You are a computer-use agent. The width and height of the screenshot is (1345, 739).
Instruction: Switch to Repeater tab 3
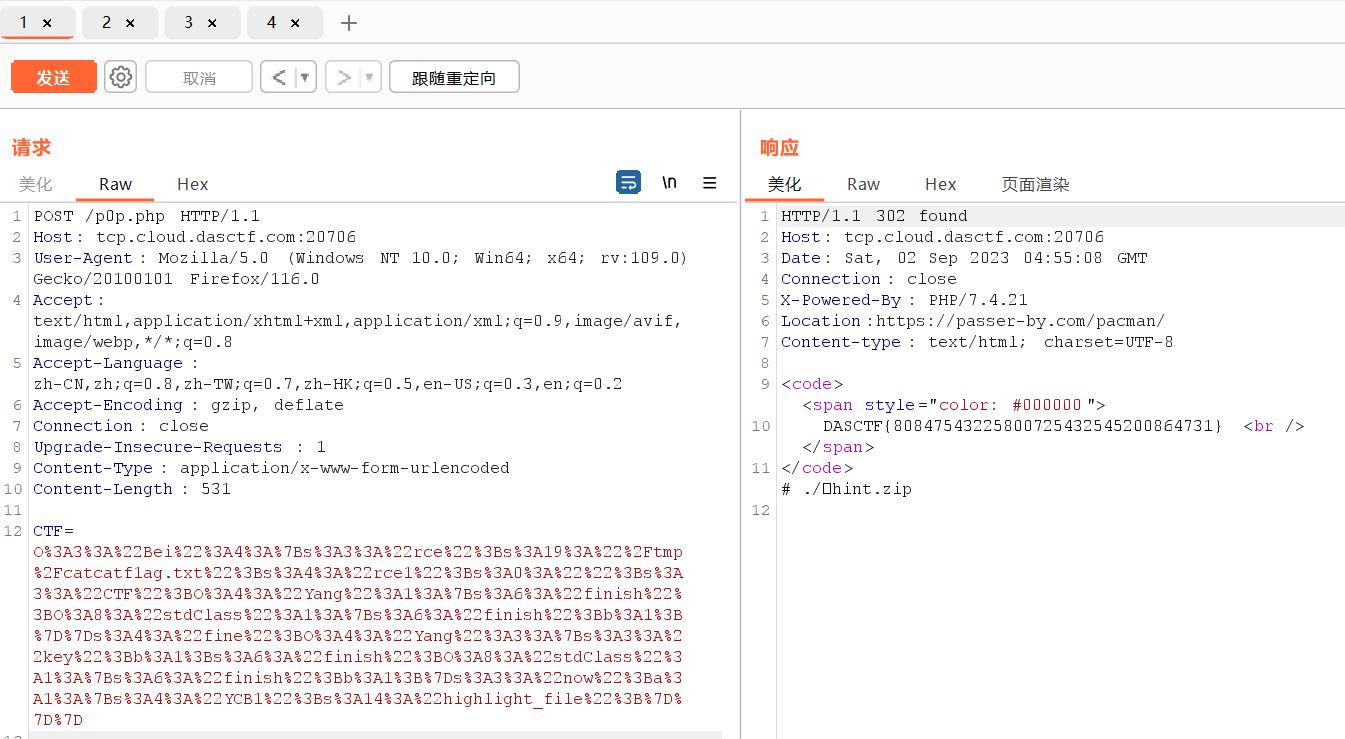pos(189,22)
